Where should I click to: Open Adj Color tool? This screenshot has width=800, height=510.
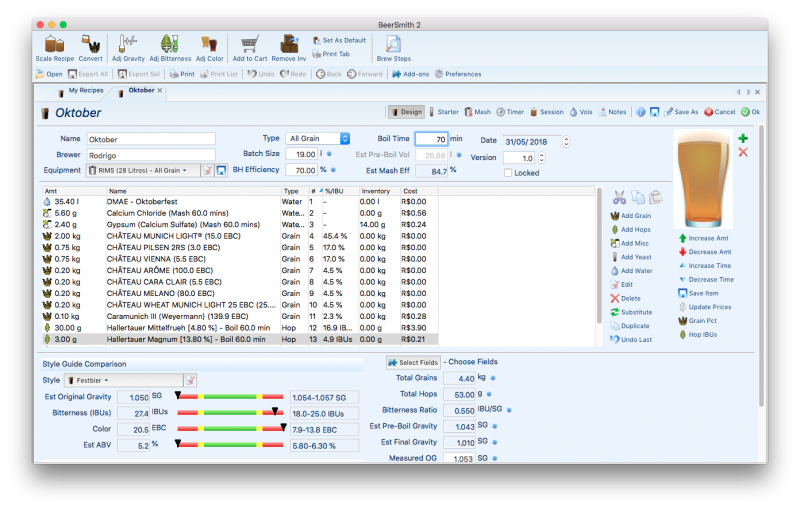point(210,48)
